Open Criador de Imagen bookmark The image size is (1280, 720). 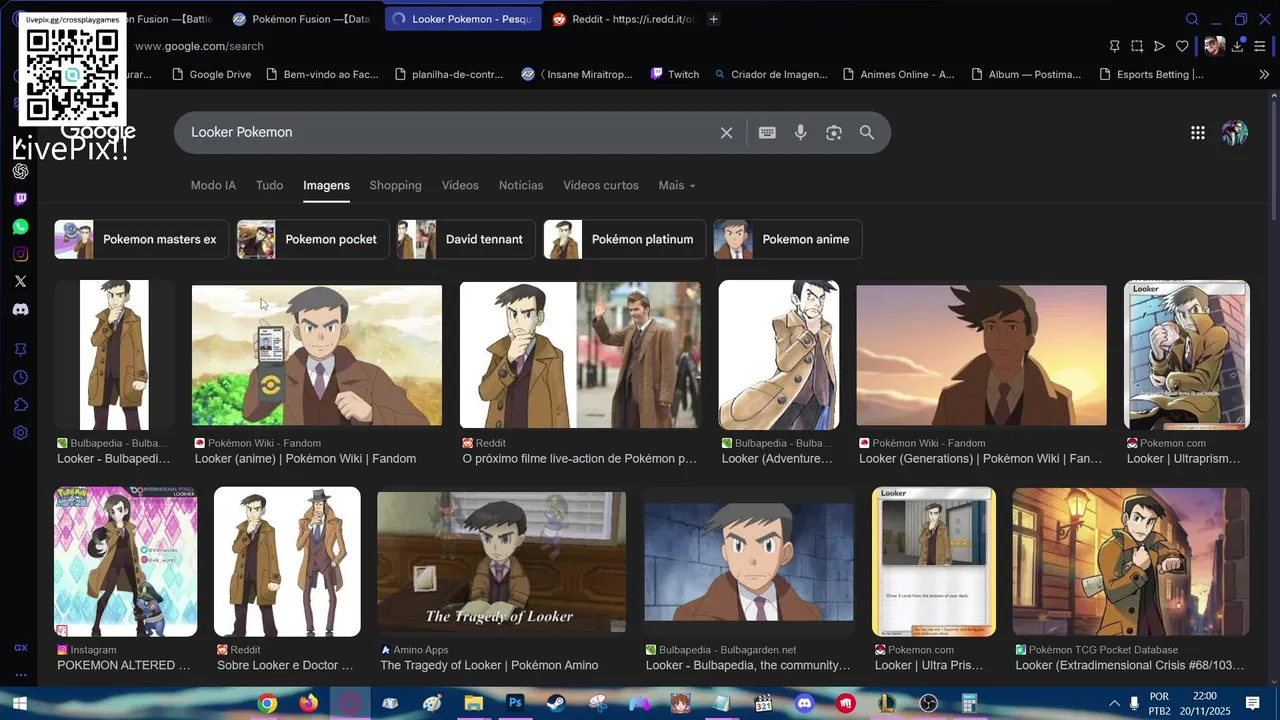pyautogui.click(x=771, y=74)
